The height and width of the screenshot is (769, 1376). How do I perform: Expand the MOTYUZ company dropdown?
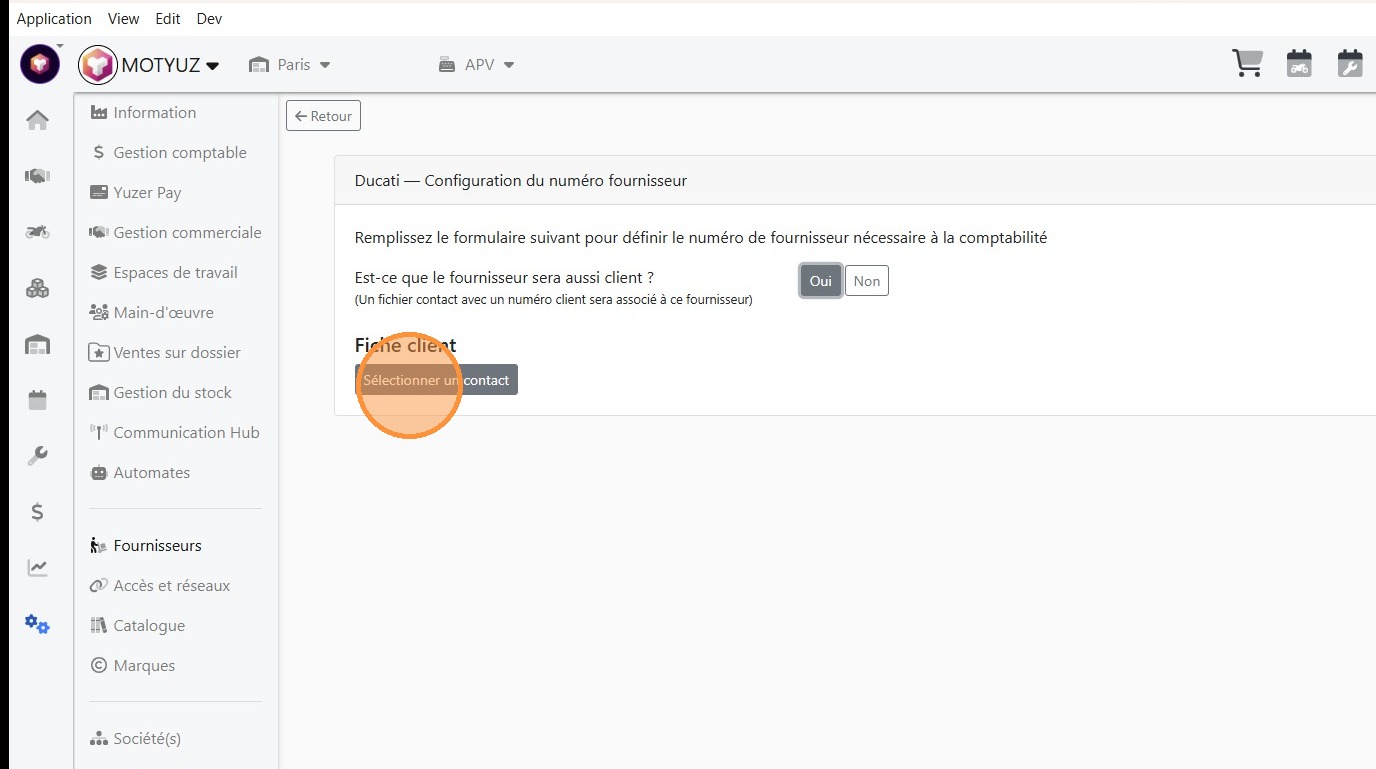(169, 65)
